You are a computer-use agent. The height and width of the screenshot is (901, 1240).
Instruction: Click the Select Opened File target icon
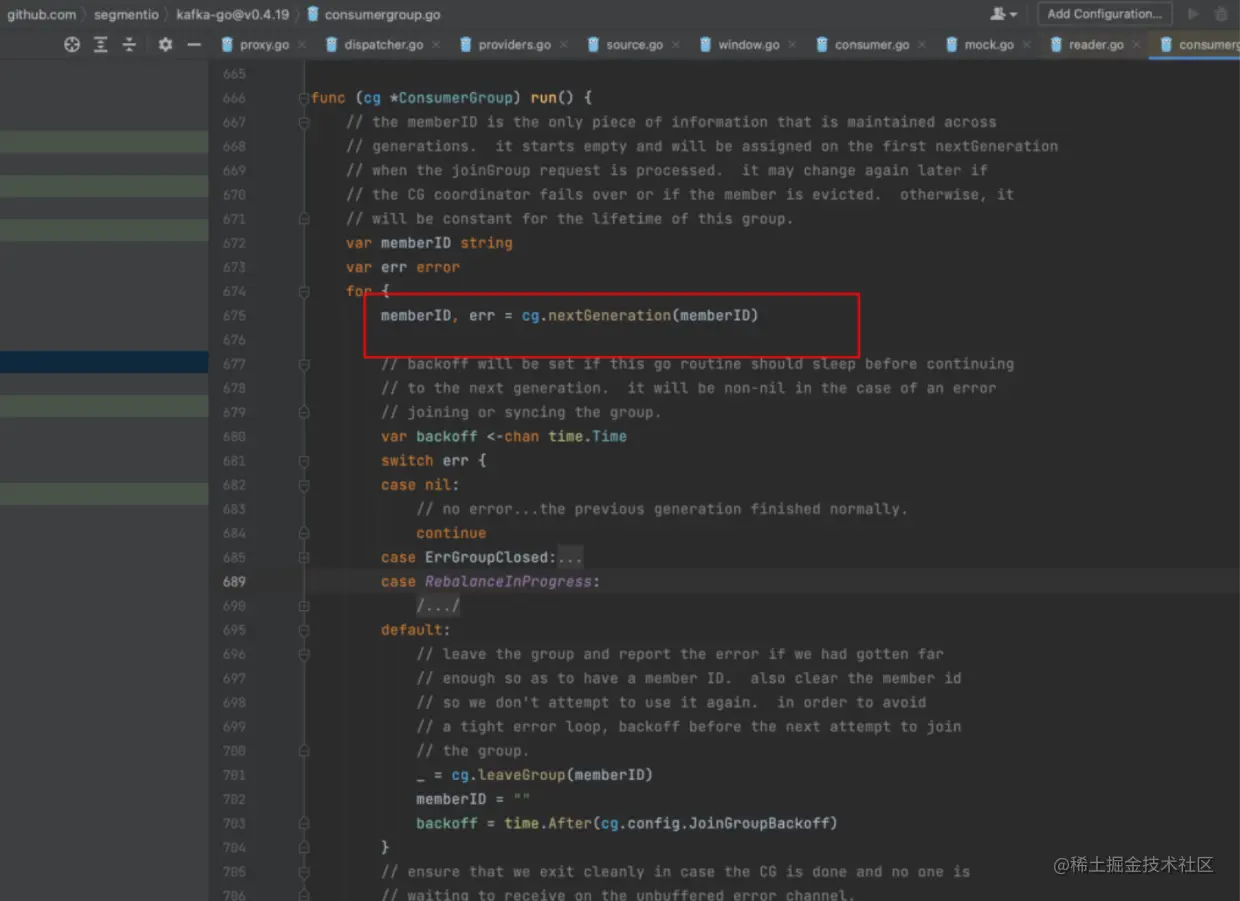click(x=72, y=45)
